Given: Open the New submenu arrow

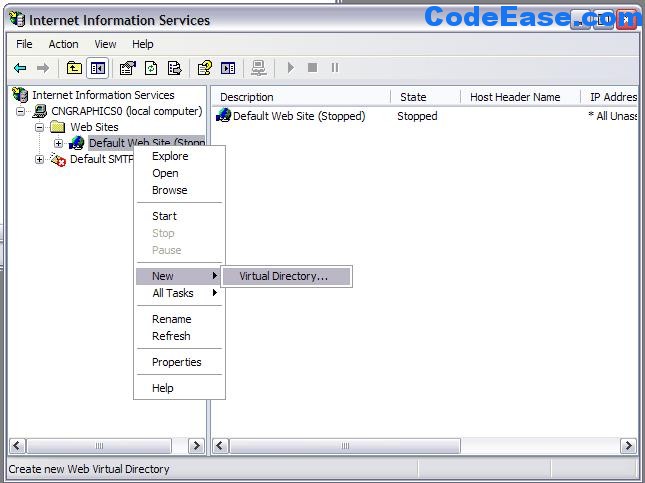Looking at the screenshot, I should [x=214, y=276].
